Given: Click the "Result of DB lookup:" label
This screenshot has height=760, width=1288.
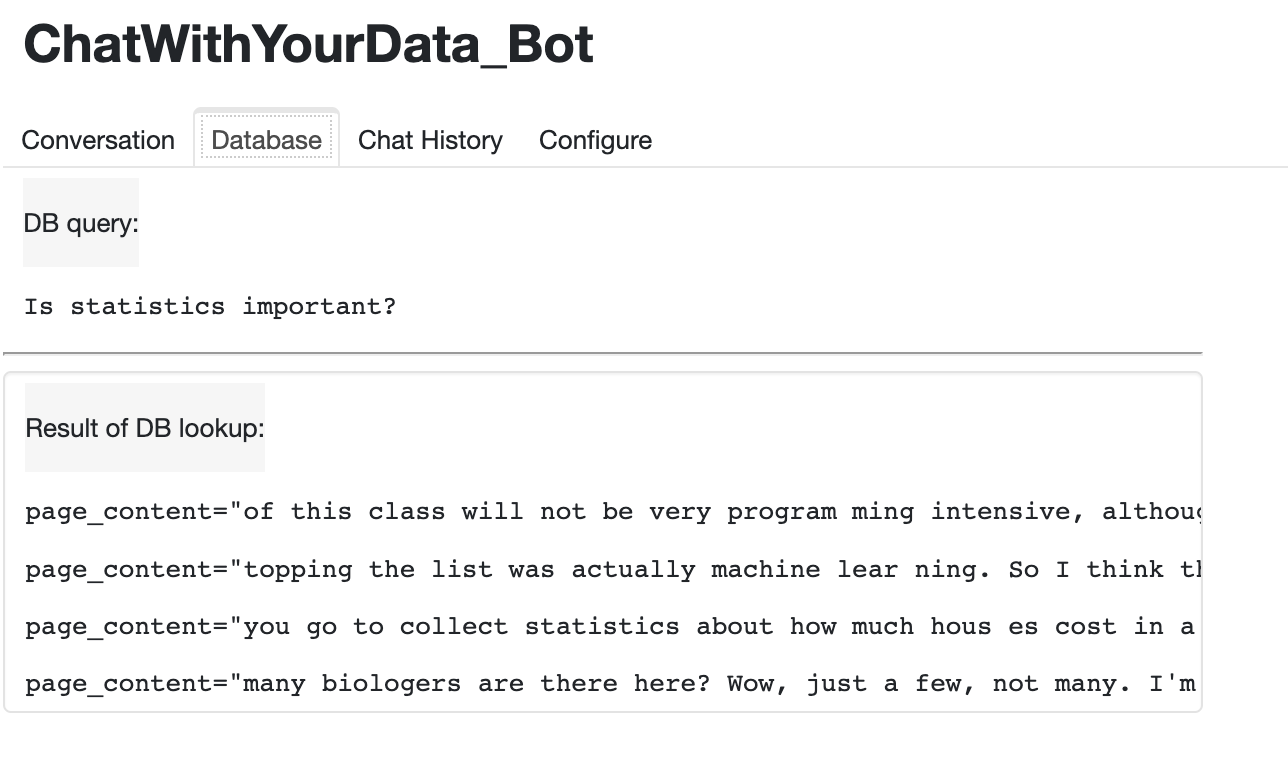Looking at the screenshot, I should click(145, 428).
